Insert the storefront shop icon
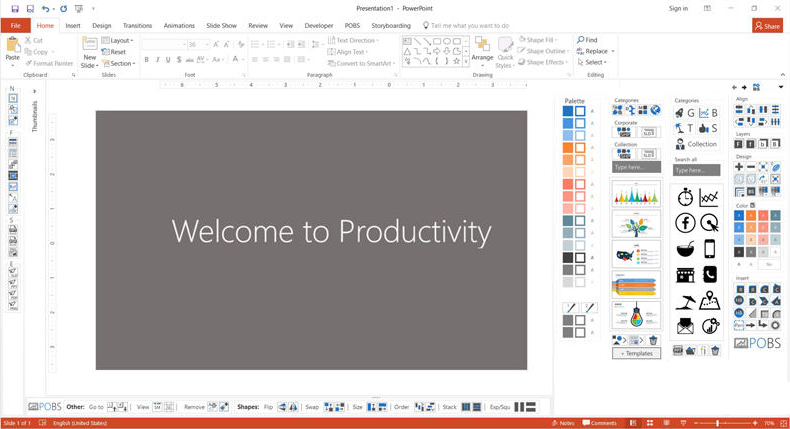This screenshot has width=790, height=429. 685,275
